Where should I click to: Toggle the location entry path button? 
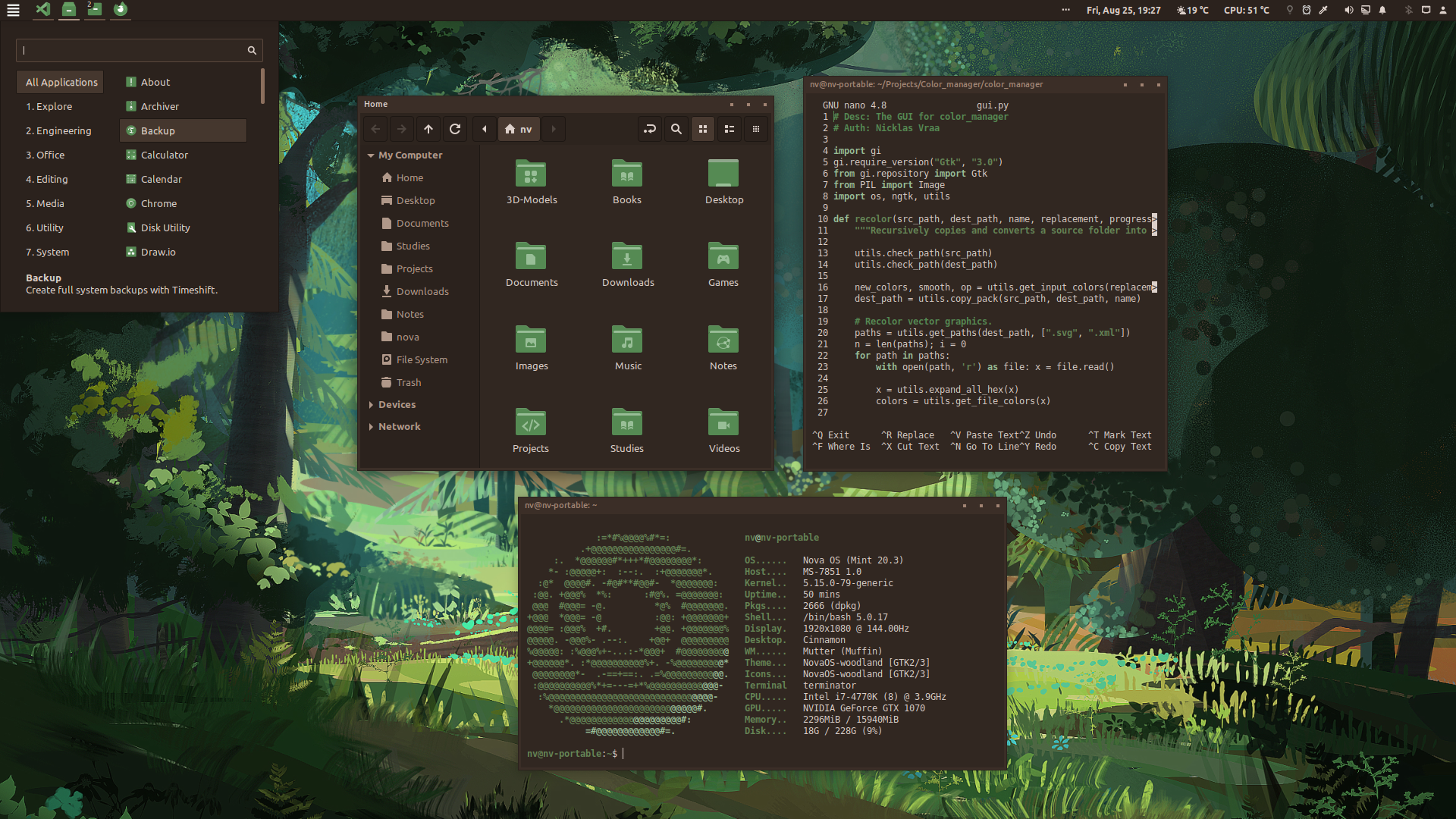[650, 129]
